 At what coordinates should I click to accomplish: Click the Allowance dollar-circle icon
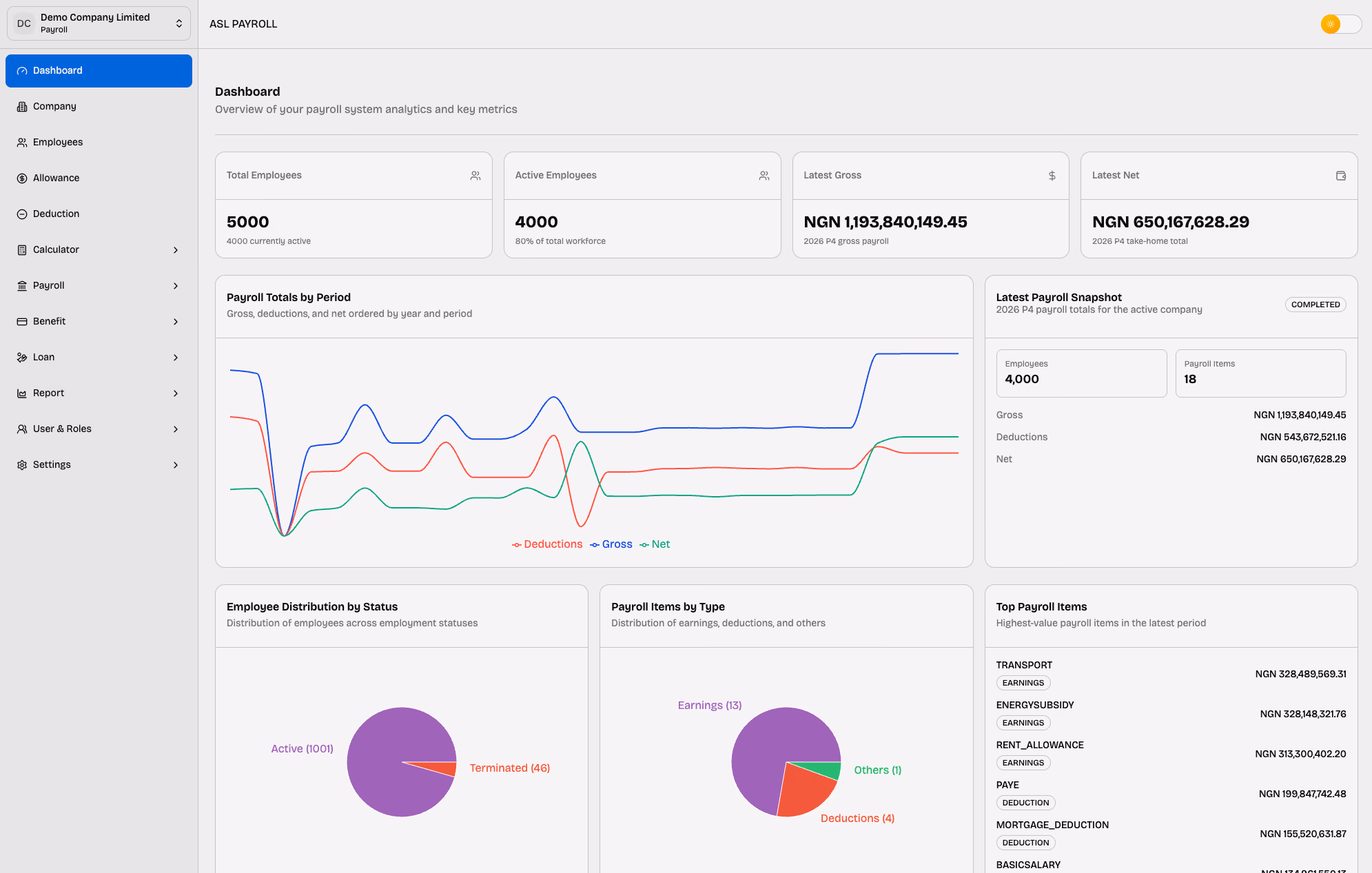coord(22,178)
